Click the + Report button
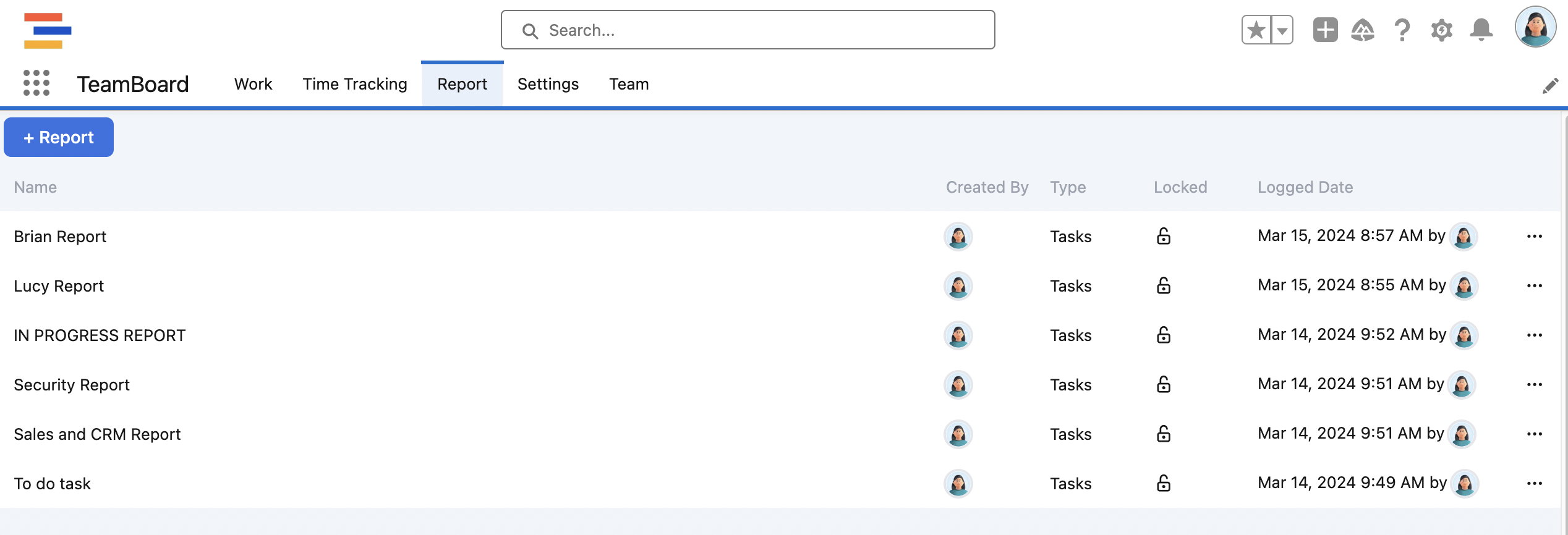 pos(59,137)
